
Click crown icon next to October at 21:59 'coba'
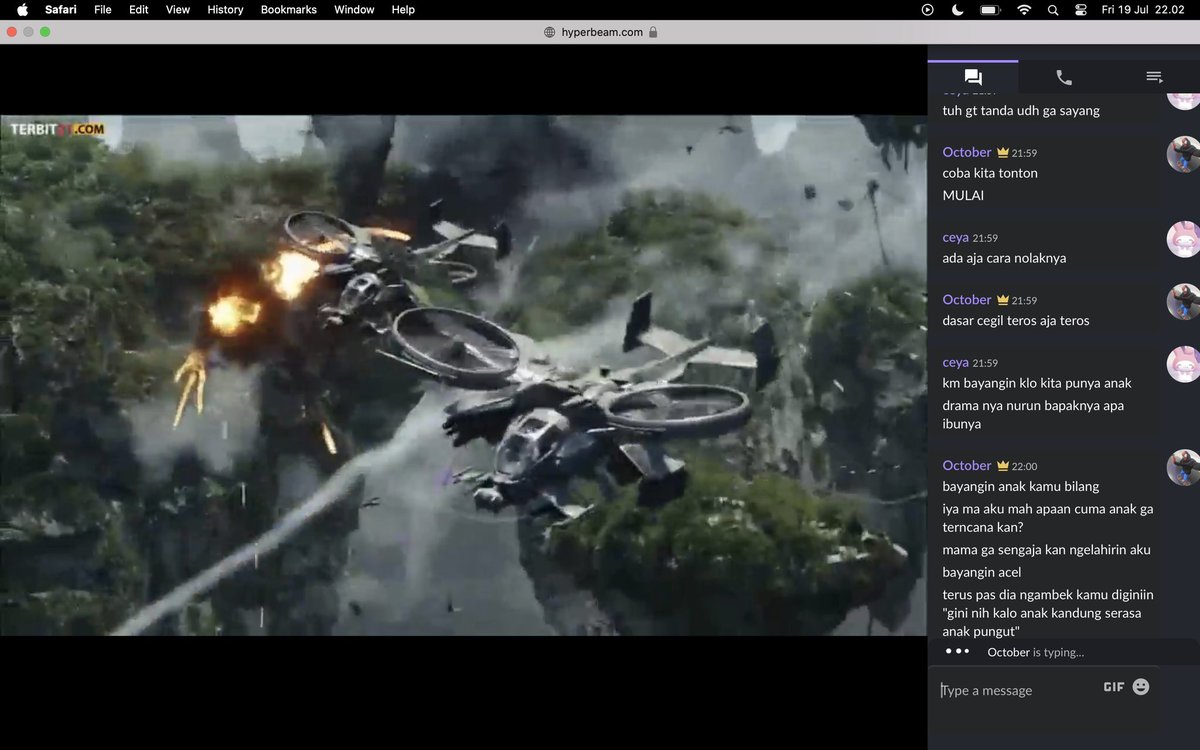tap(1002, 152)
